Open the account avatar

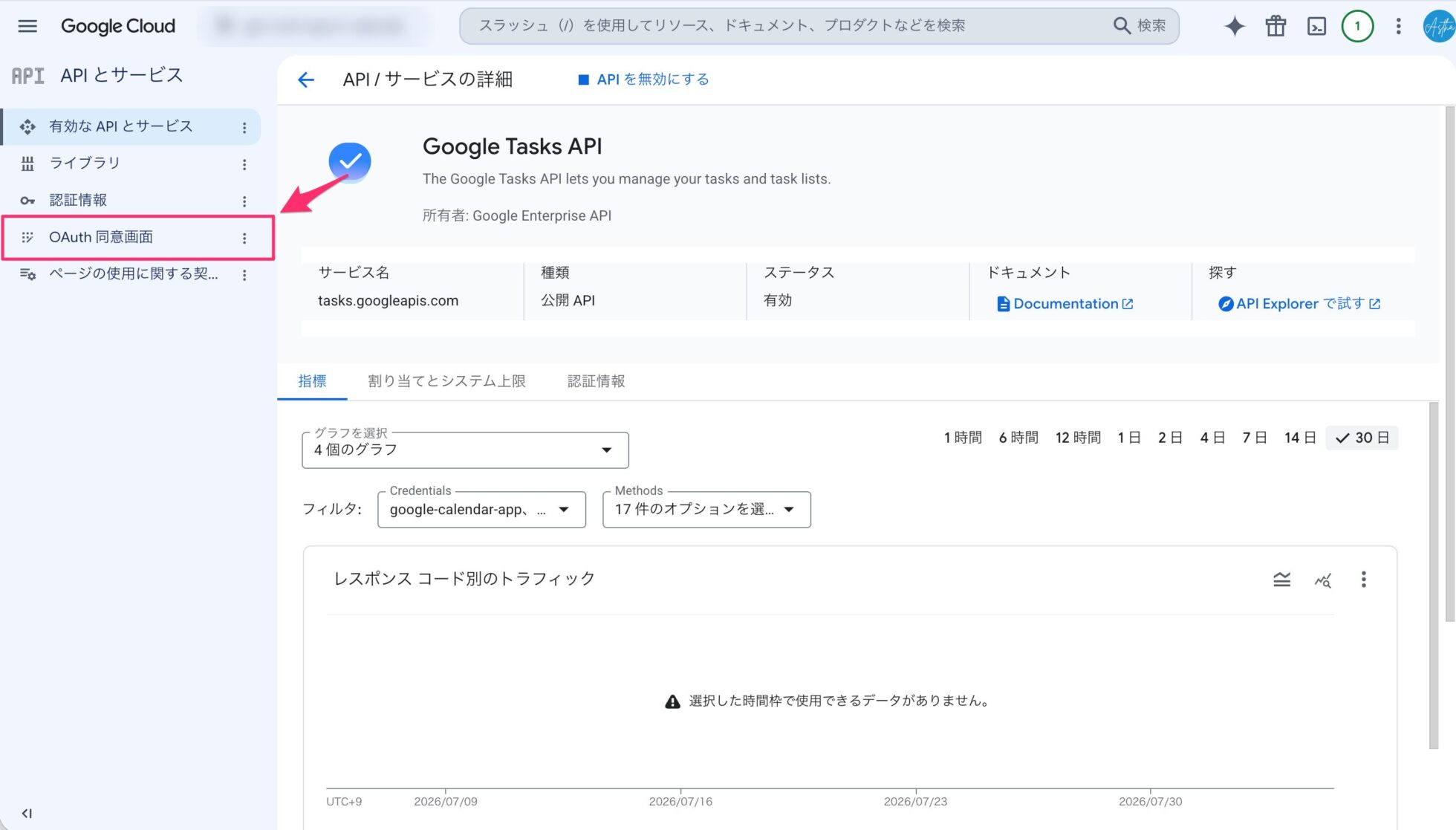[x=1438, y=26]
